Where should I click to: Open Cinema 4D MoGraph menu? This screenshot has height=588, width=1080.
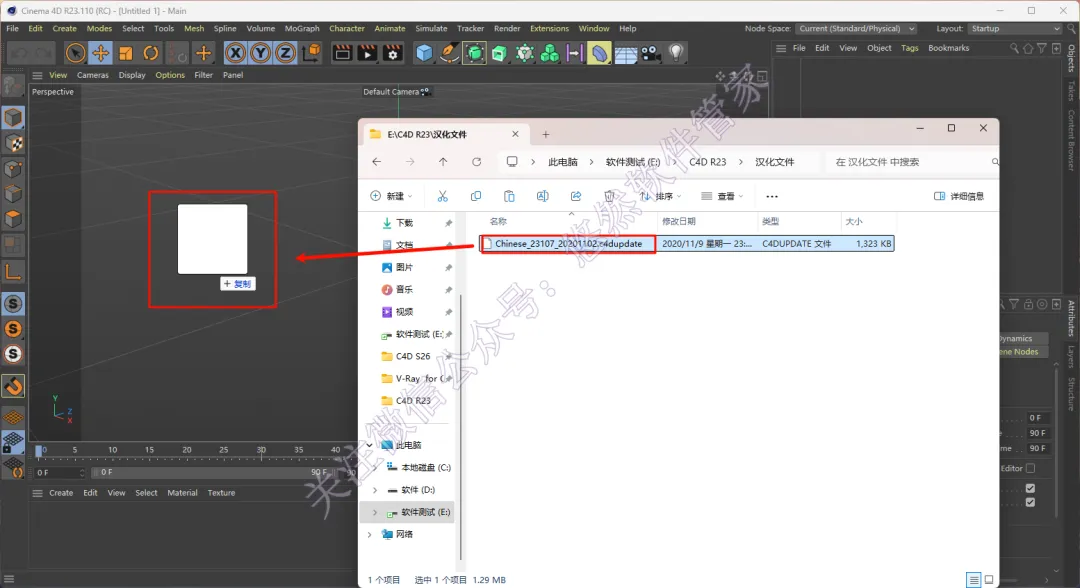tap(302, 28)
